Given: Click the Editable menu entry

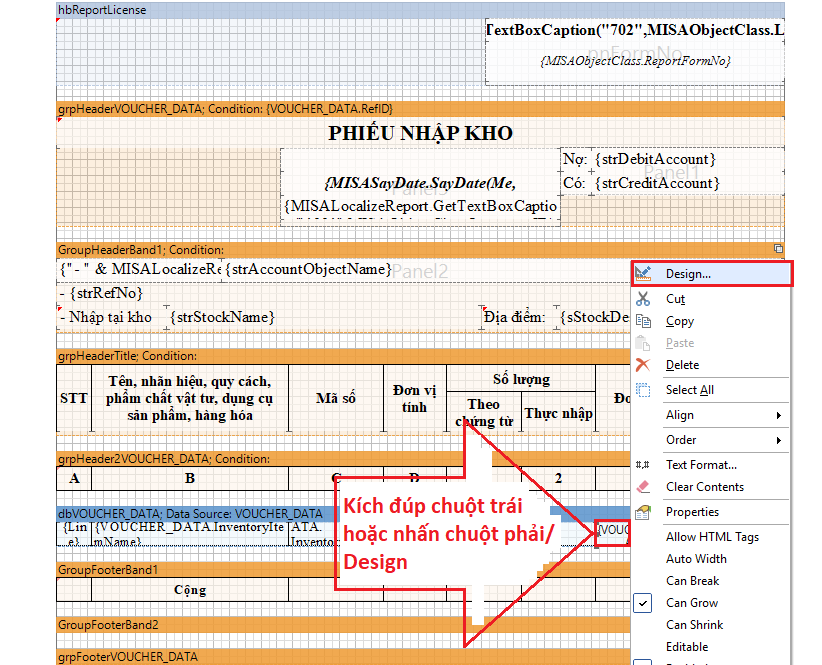Looking at the screenshot, I should click(686, 646).
